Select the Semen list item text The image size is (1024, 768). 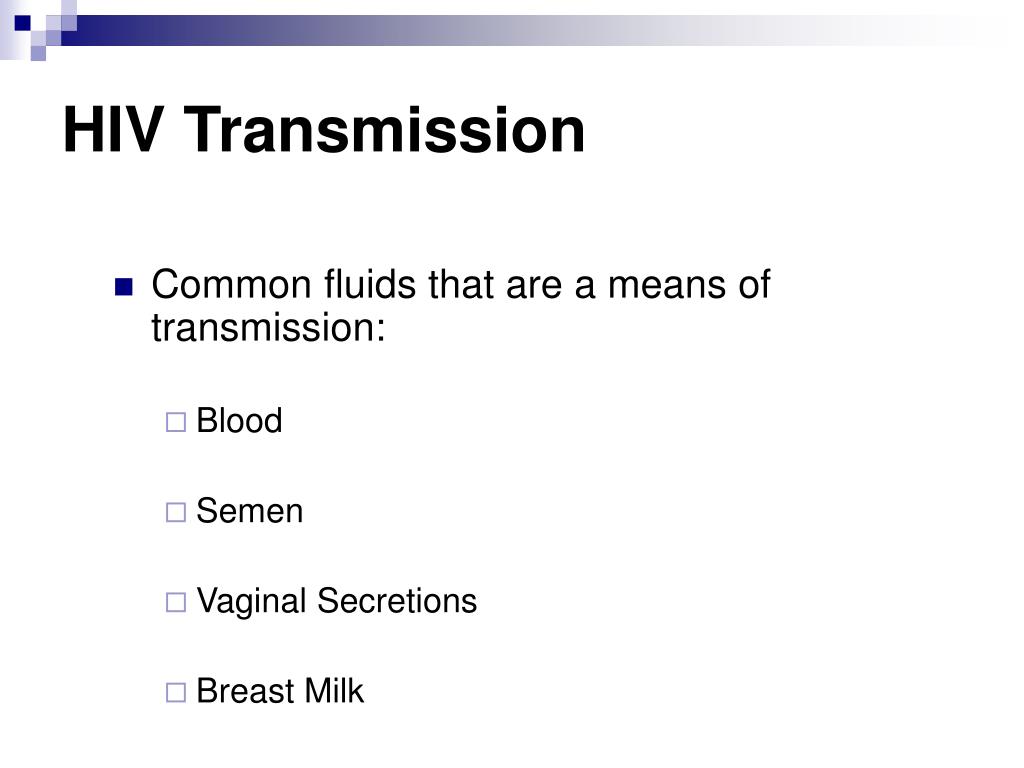coord(249,511)
